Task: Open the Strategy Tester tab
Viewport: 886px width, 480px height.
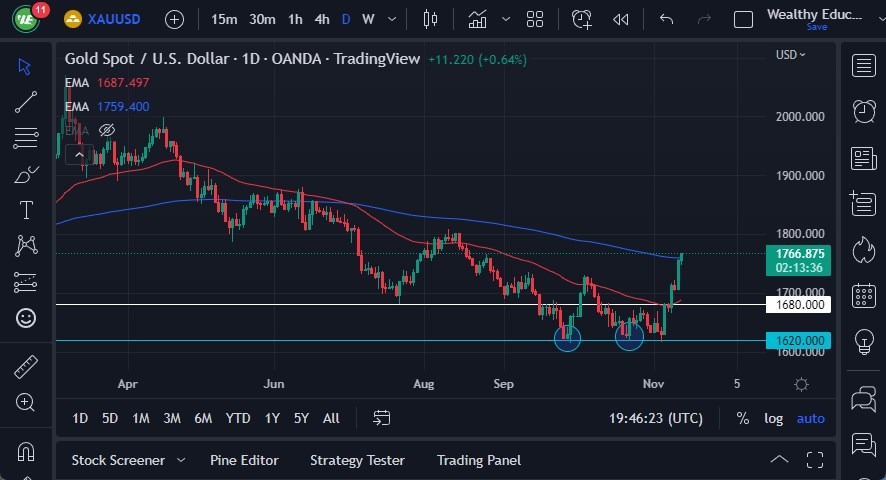Action: point(357,460)
